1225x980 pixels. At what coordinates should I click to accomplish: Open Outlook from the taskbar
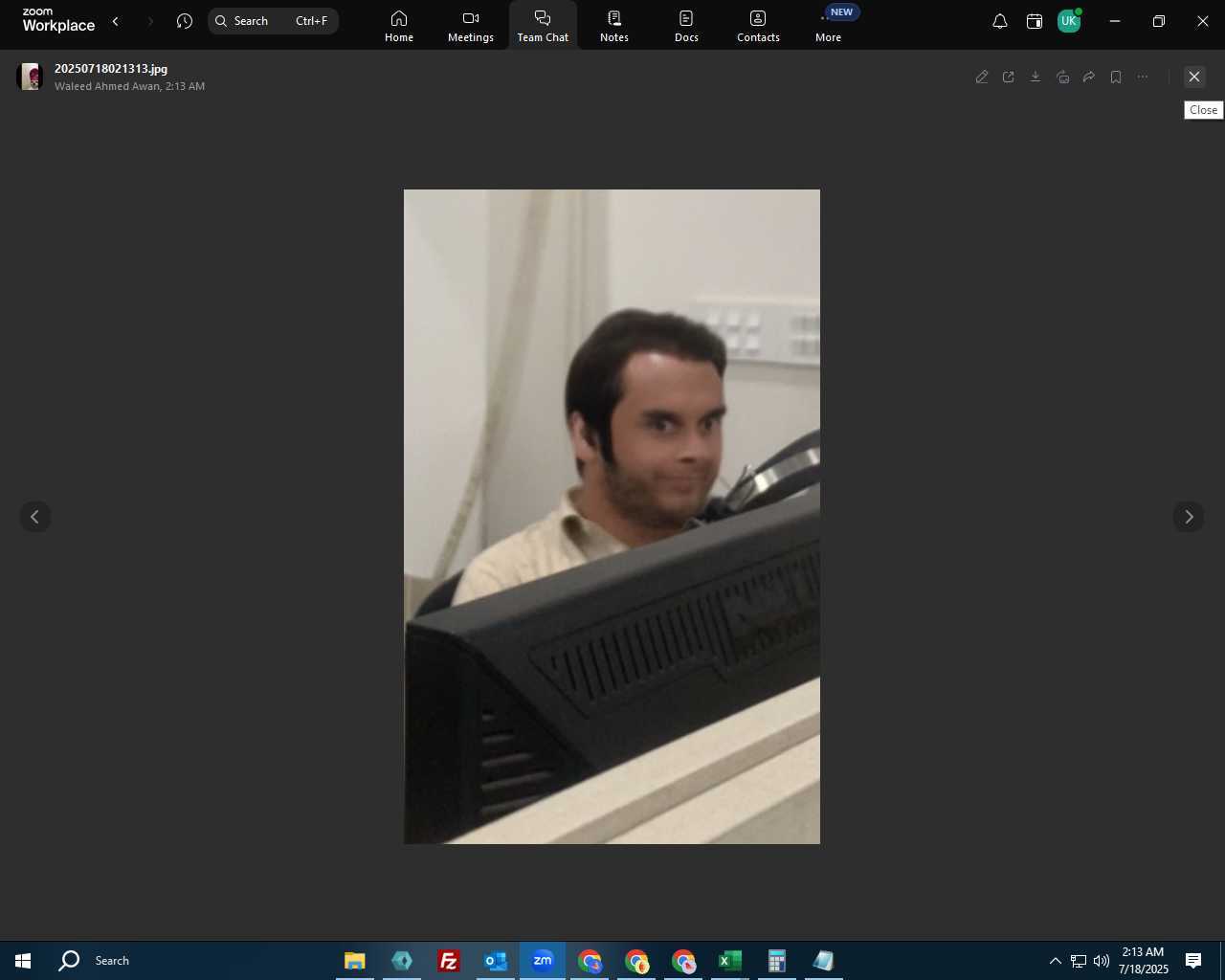click(x=496, y=961)
